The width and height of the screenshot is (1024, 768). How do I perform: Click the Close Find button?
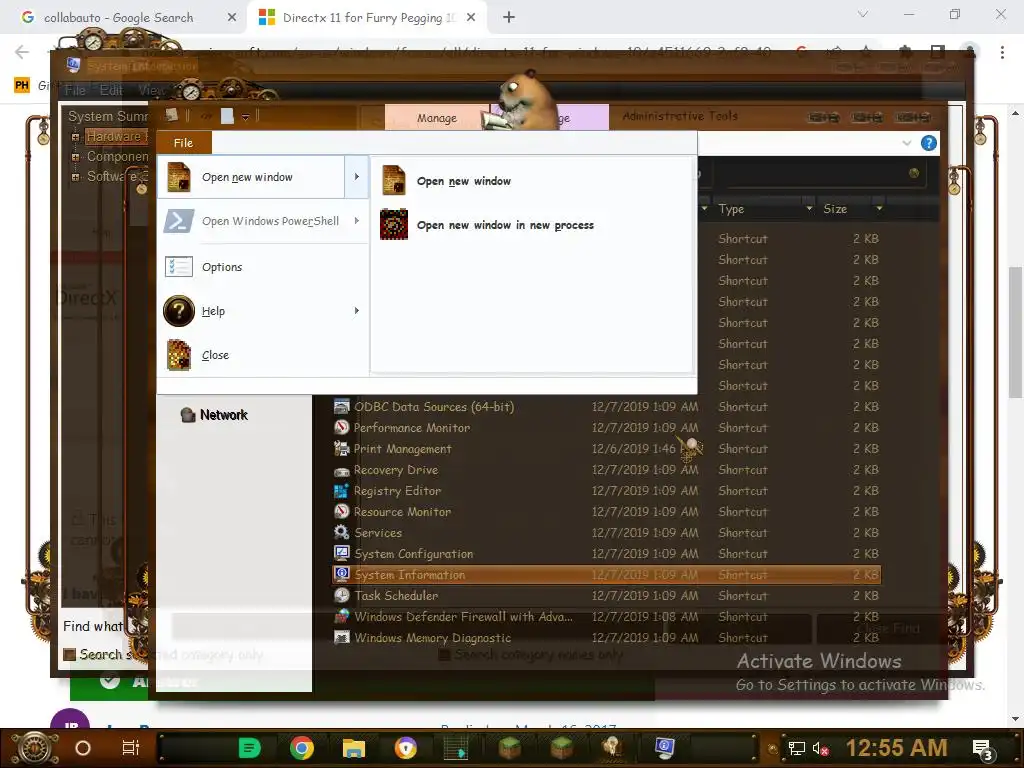881,628
